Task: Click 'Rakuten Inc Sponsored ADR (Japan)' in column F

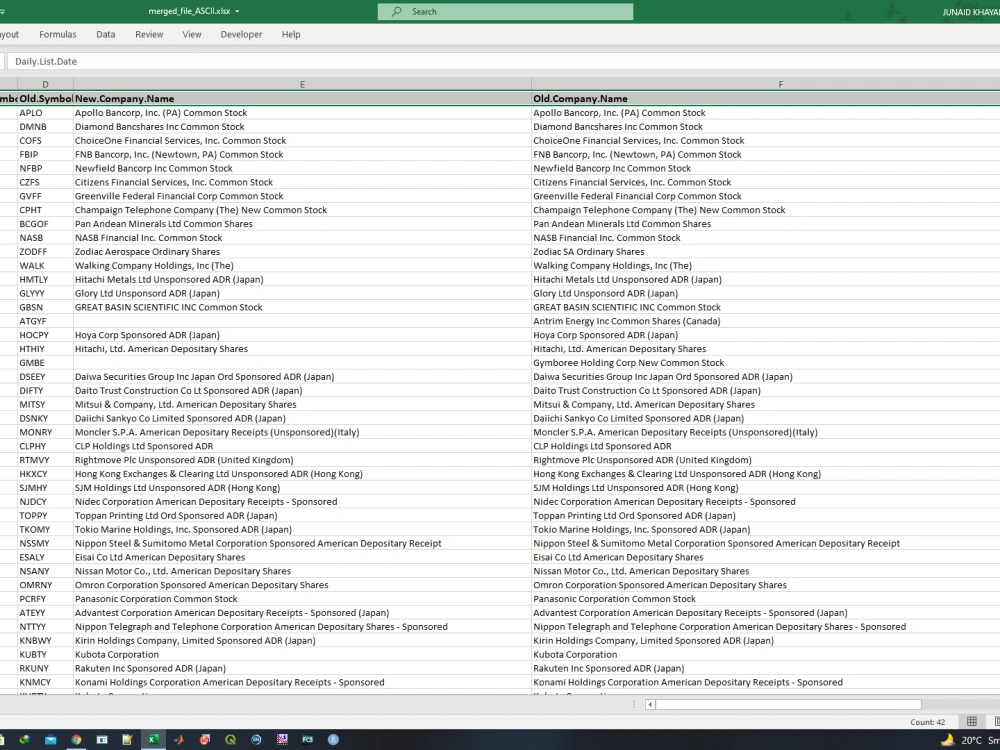Action: (x=766, y=668)
